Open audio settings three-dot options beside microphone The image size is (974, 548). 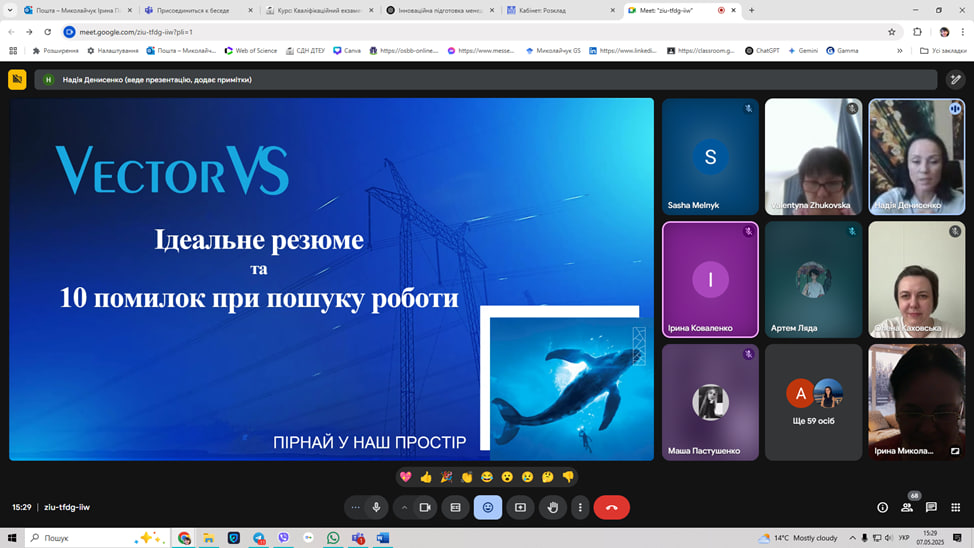[355, 508]
